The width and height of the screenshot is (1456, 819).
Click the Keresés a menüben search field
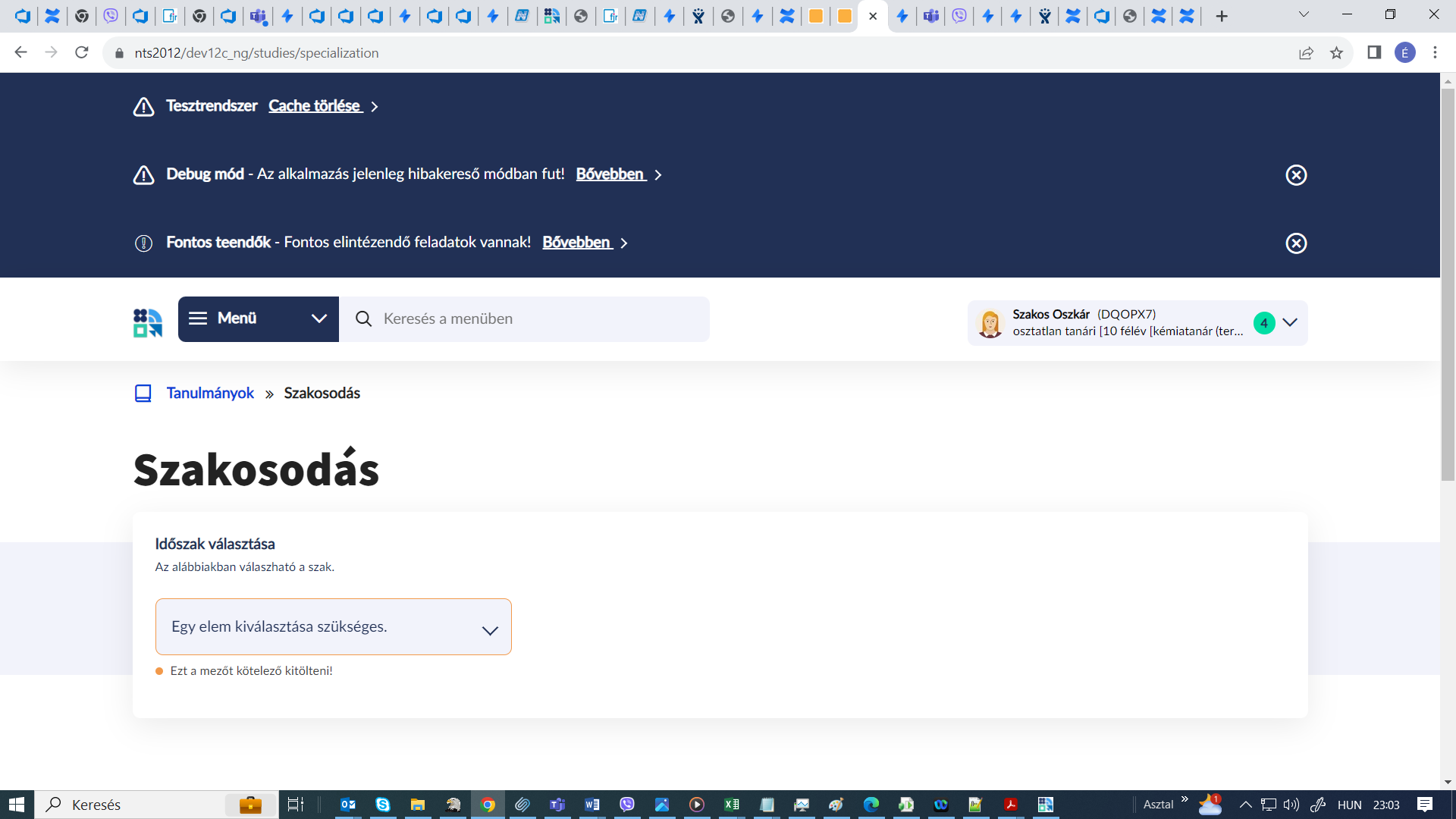531,319
